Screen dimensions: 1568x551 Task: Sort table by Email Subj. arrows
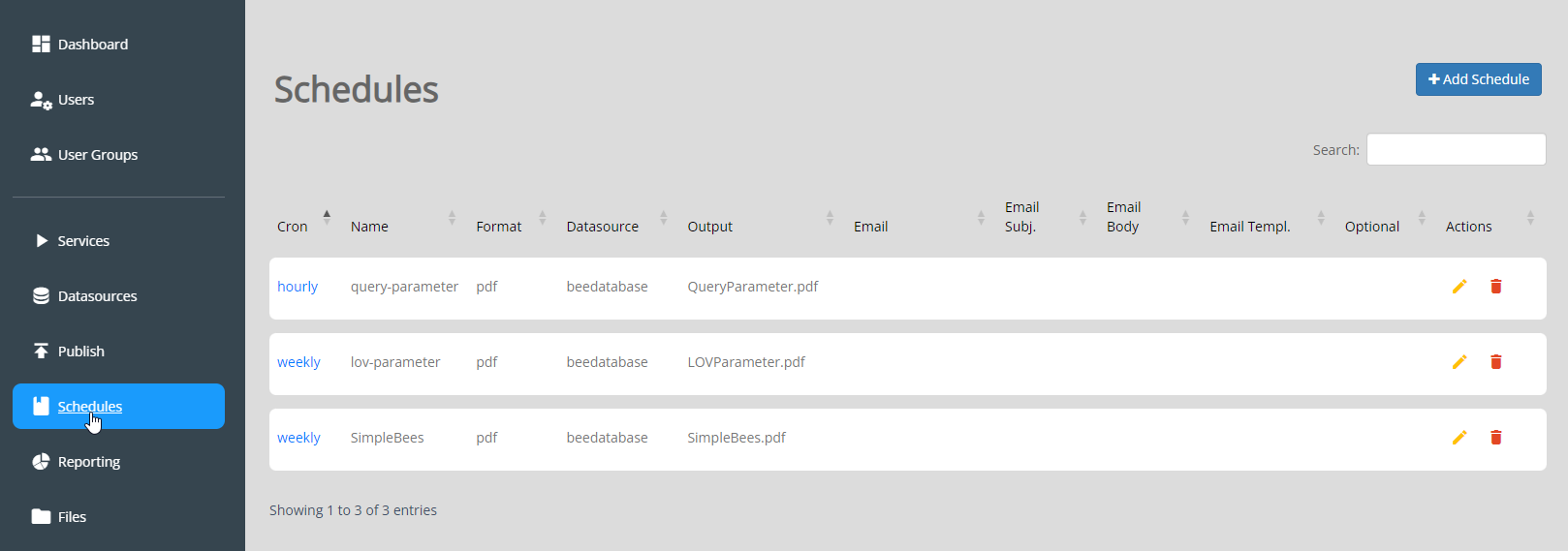click(1083, 218)
